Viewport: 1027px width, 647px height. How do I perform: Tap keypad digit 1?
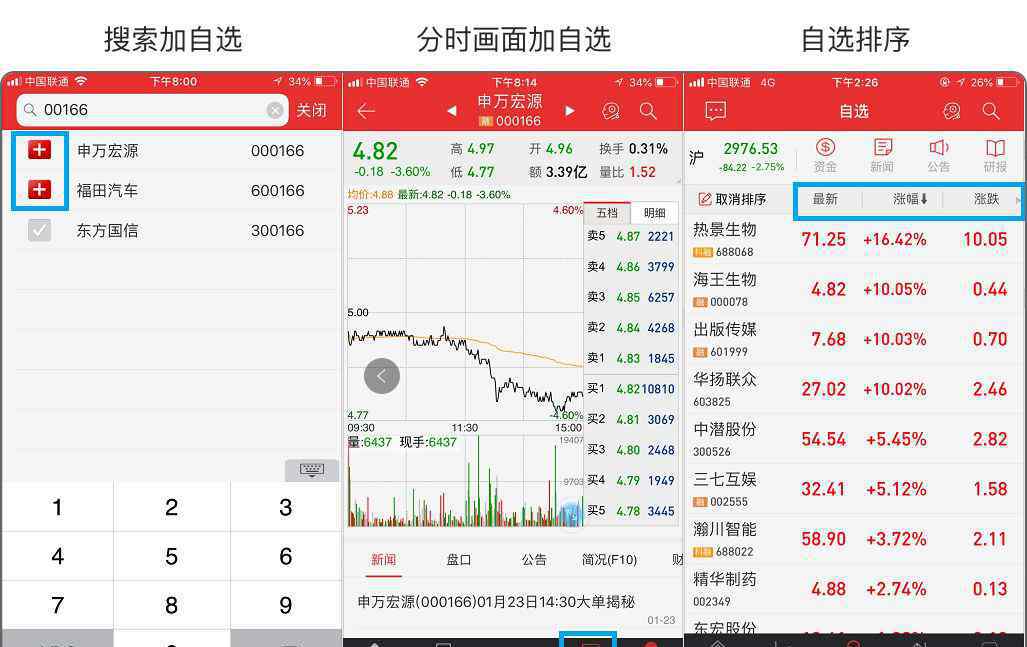[x=58, y=507]
